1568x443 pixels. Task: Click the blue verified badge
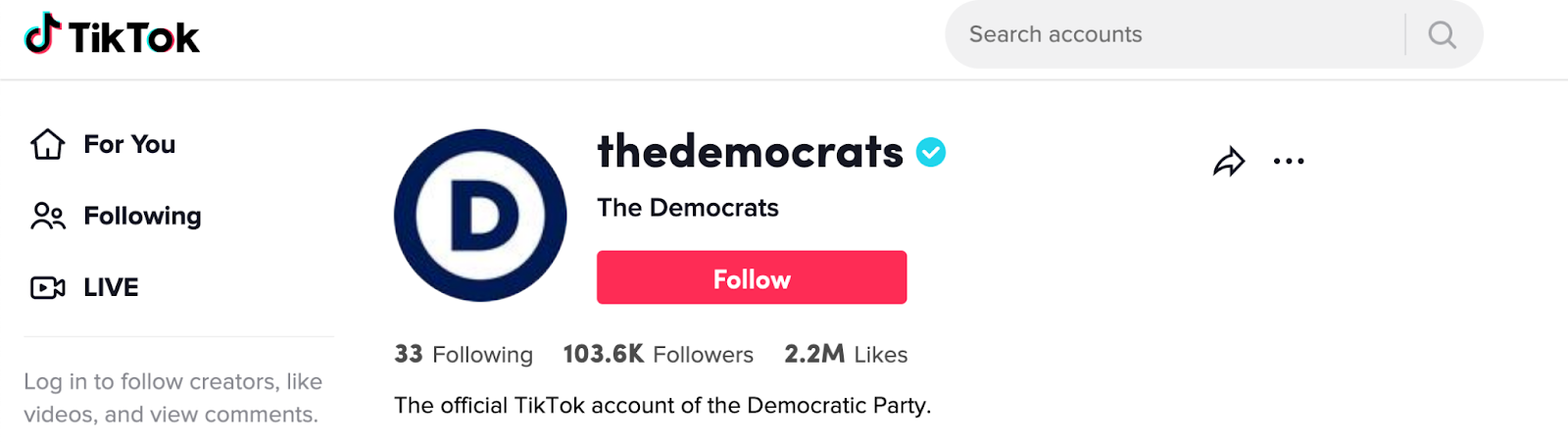(x=930, y=153)
